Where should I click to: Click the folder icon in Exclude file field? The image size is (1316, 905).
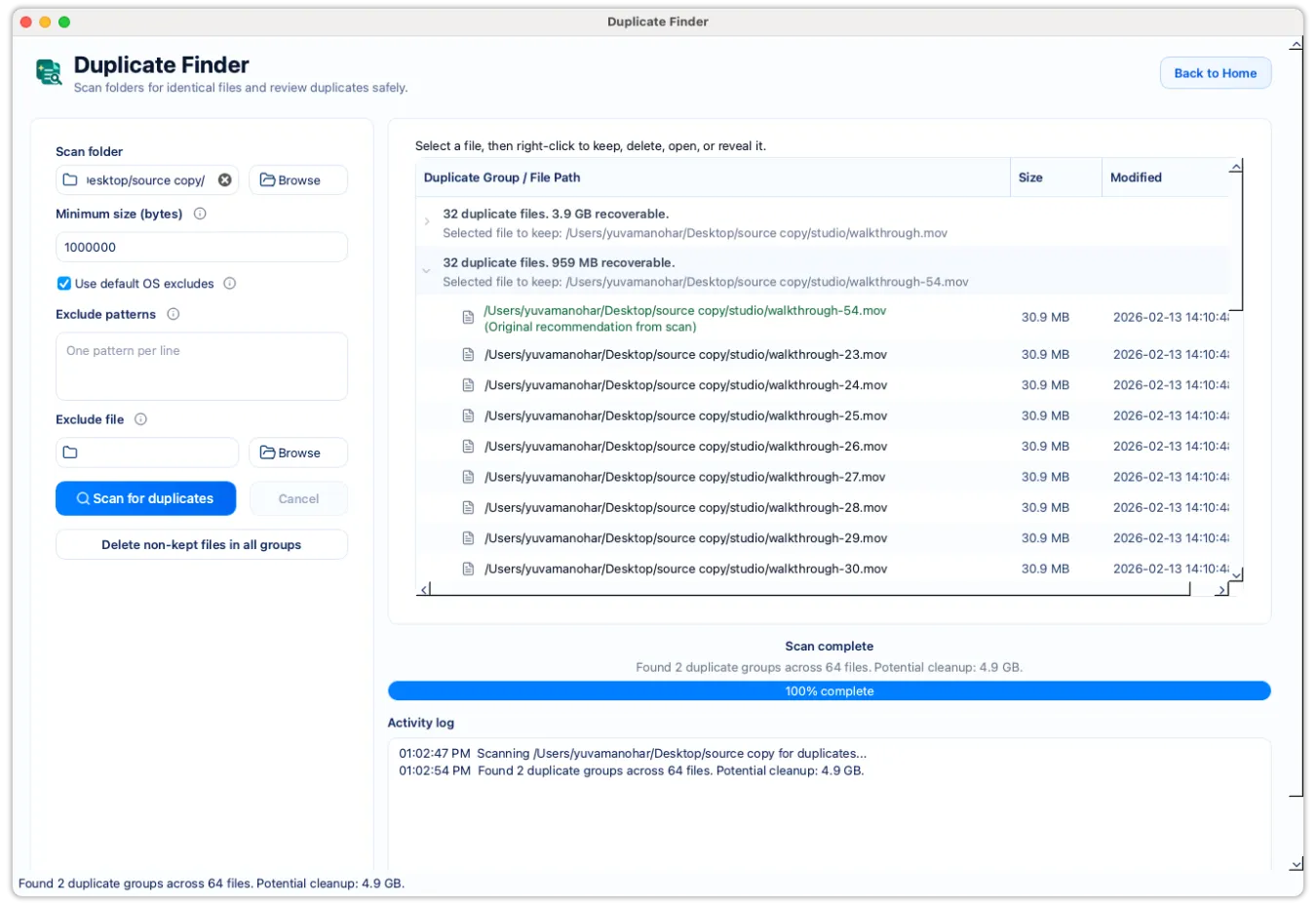[70, 452]
